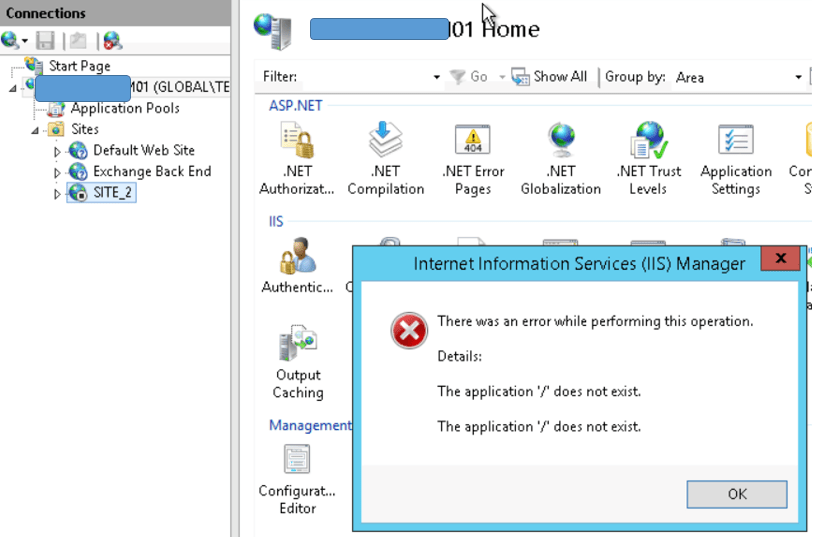Expand the Default Web Site node
815x537 pixels.
pyautogui.click(x=57, y=151)
